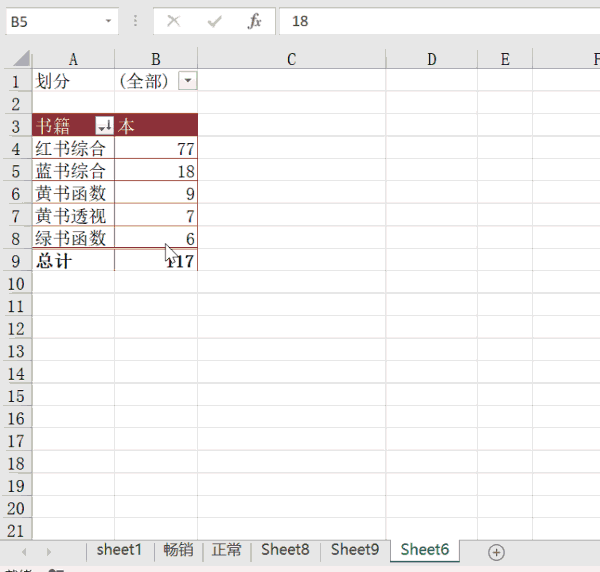Select the cell labeled 划分
Image resolution: width=600 pixels, height=572 pixels.
tap(73, 81)
